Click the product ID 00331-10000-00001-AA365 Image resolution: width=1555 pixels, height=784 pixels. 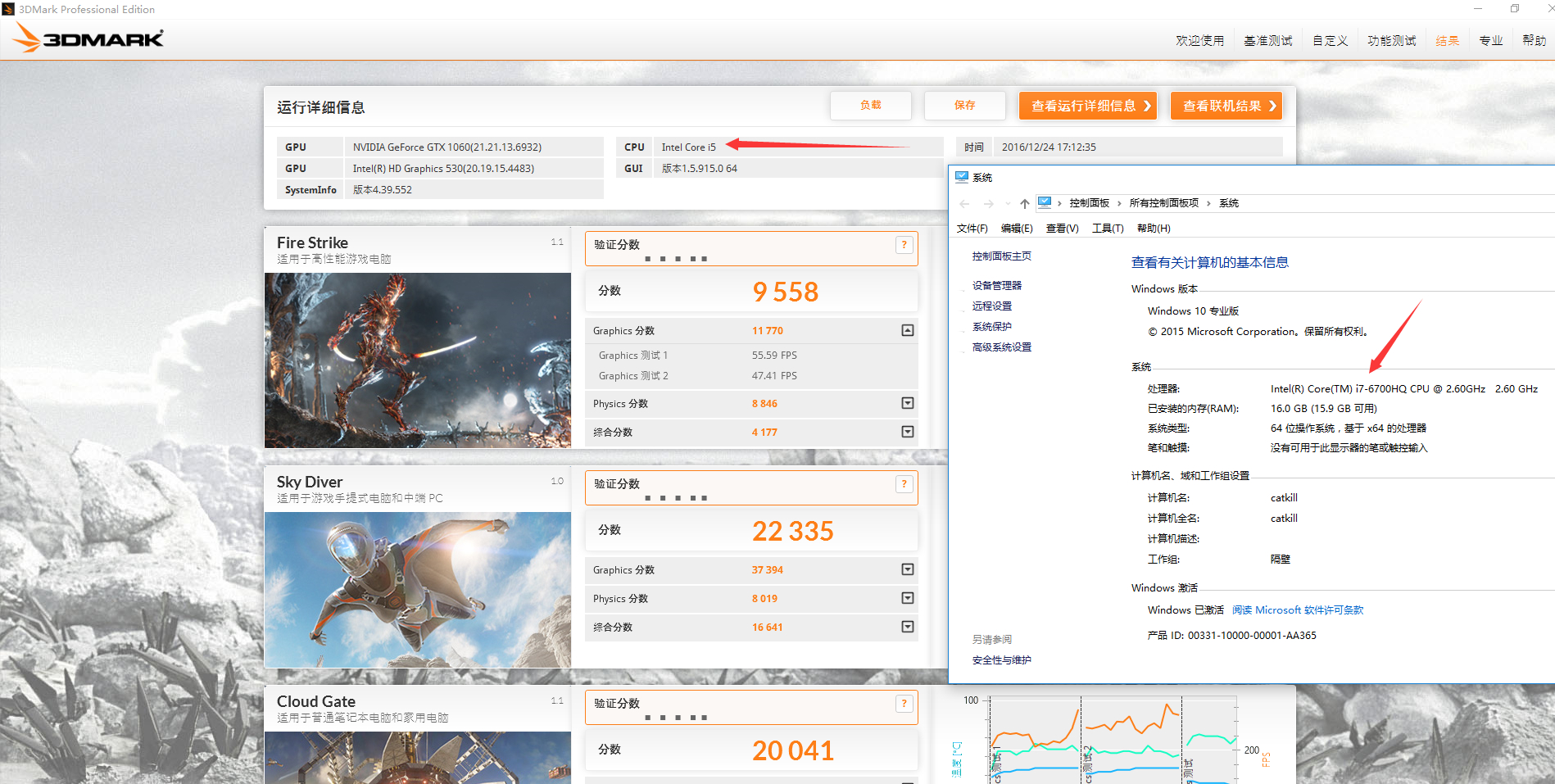(1252, 636)
